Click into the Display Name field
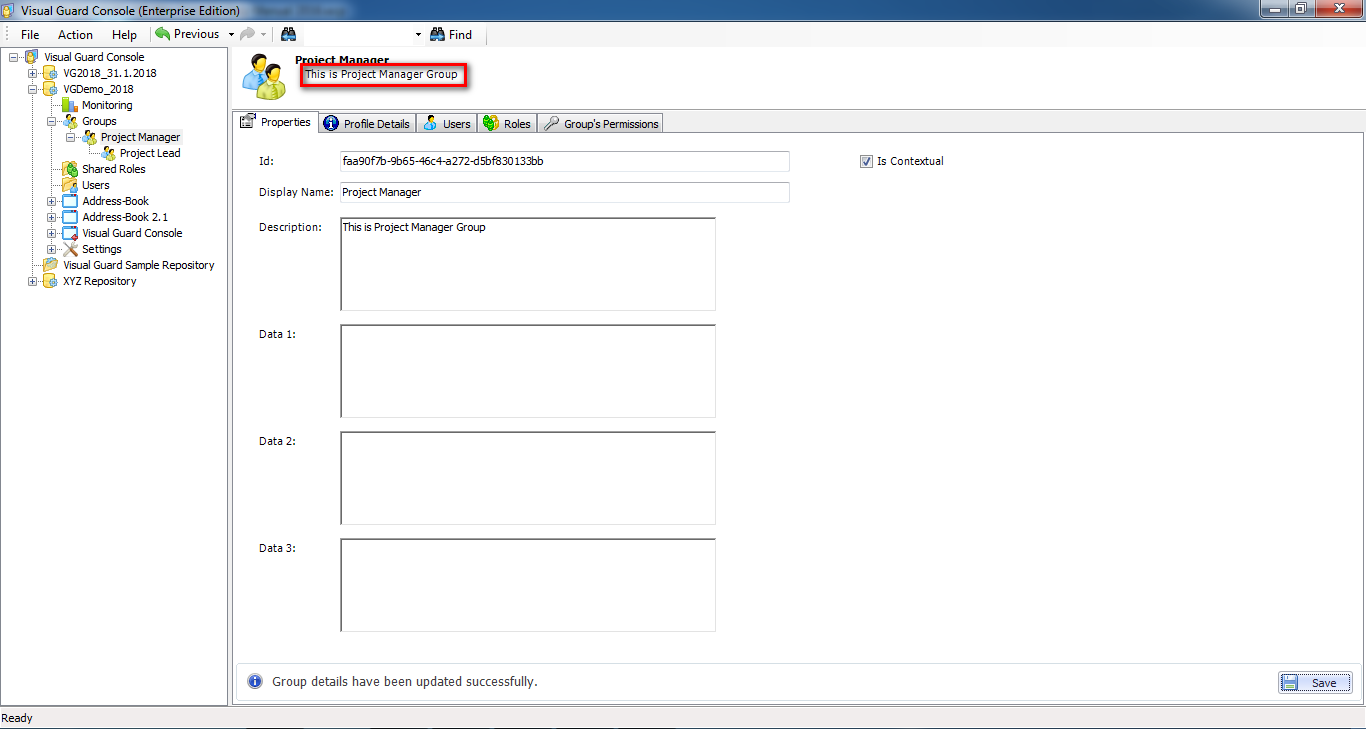1366x729 pixels. [565, 192]
